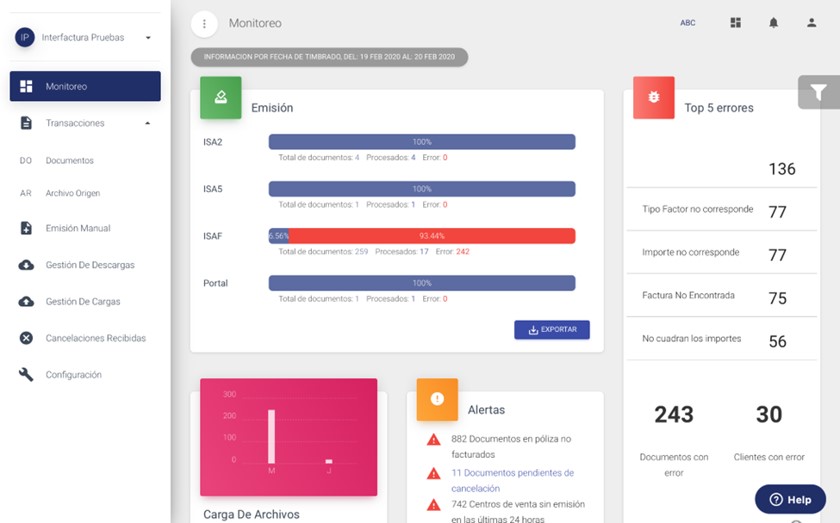840x523 pixels.
Task: Open Cancelaciones Recibidas
Action: point(95,338)
